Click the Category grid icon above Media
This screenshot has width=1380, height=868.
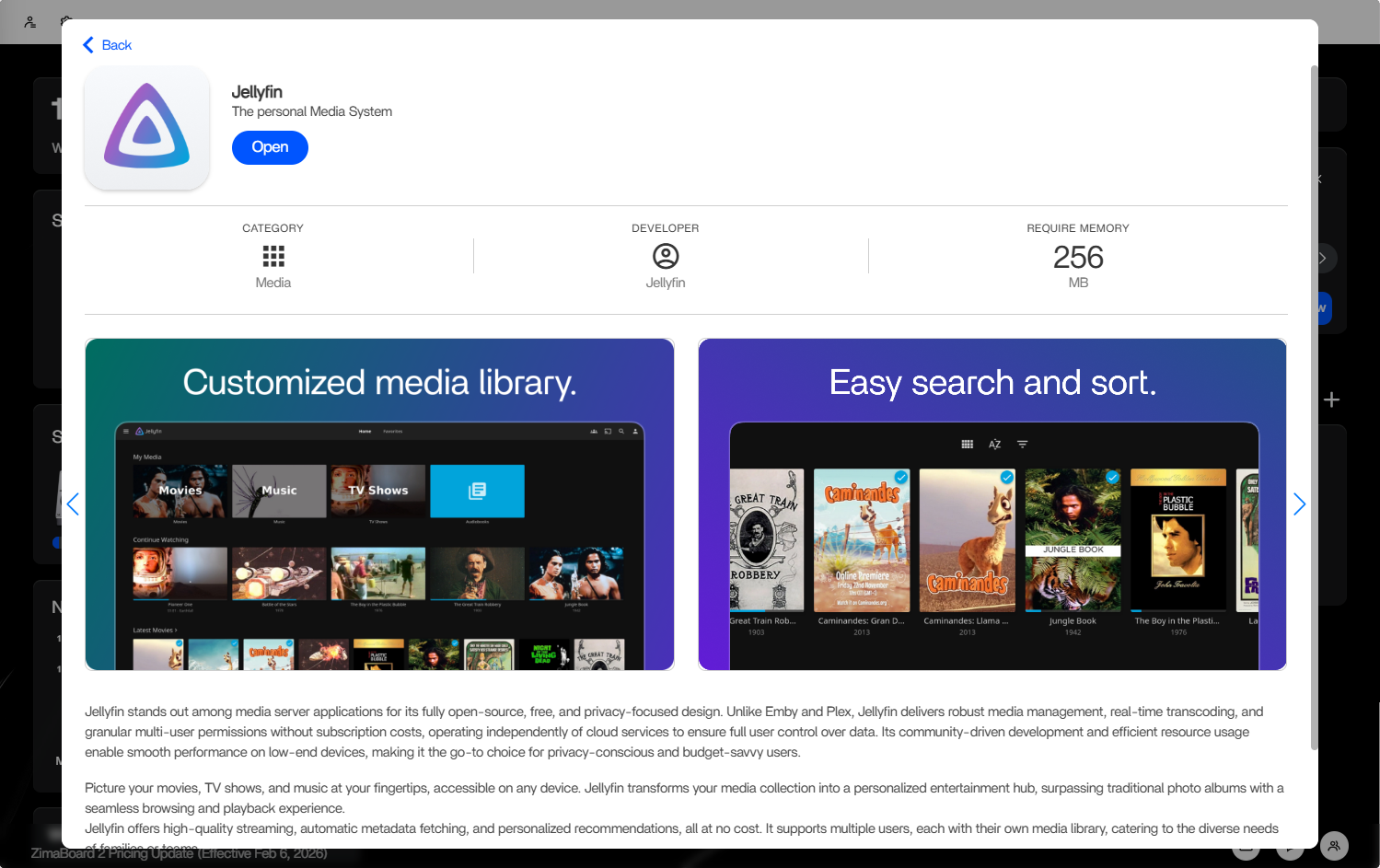click(x=273, y=256)
